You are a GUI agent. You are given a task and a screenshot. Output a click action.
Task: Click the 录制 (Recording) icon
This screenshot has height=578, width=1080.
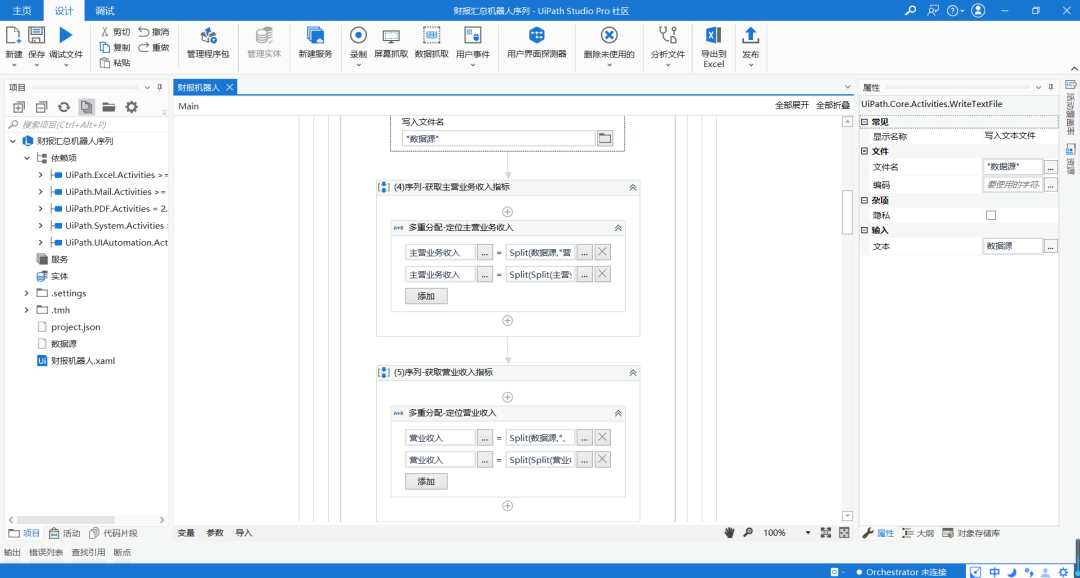pos(357,36)
